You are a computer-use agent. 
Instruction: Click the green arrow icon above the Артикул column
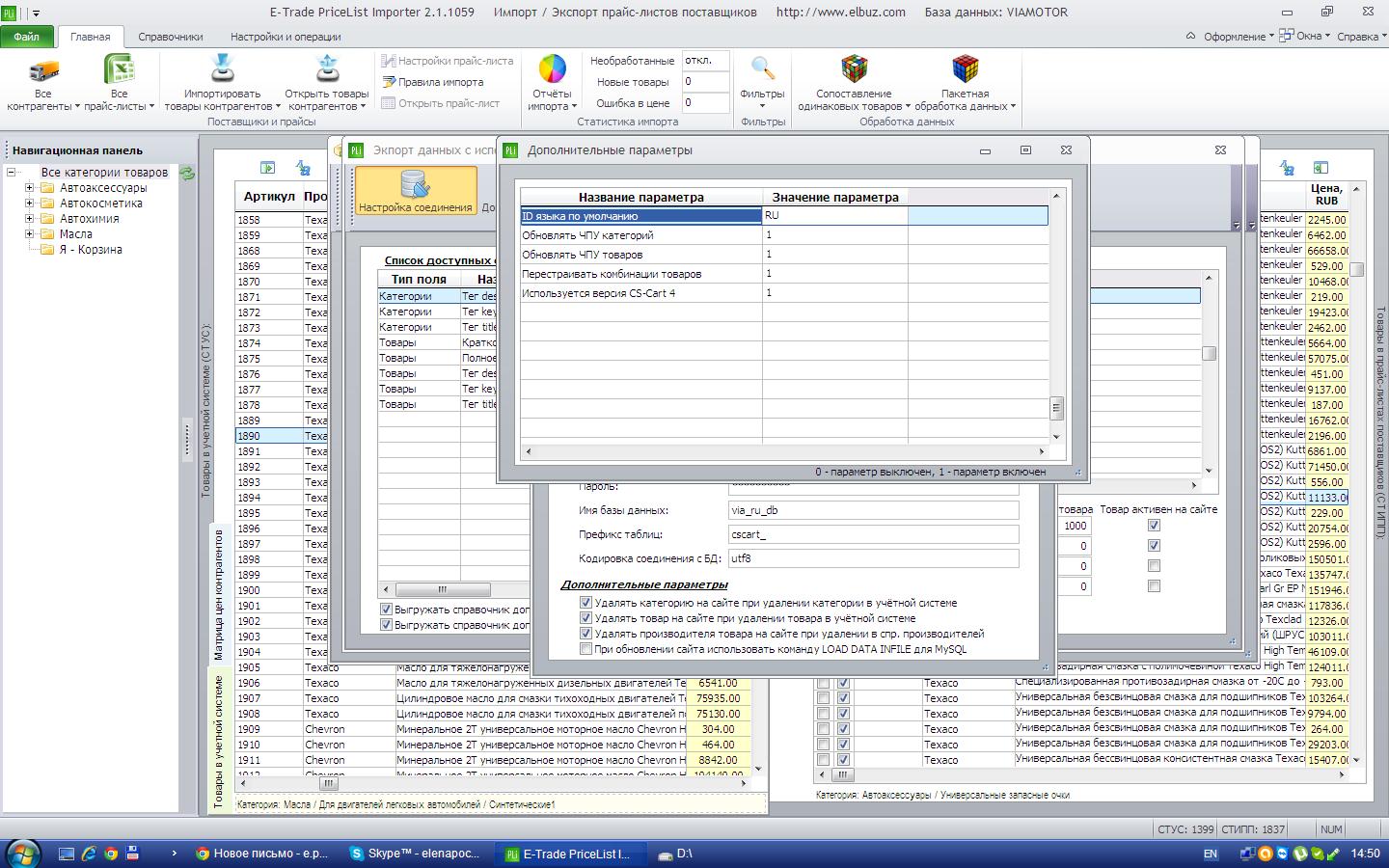click(268, 168)
